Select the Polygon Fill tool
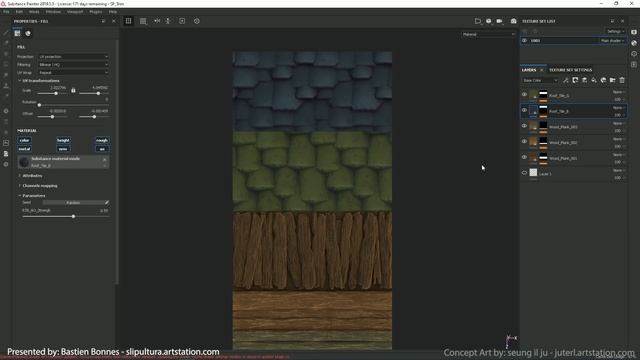The image size is (640, 360). click(6, 64)
